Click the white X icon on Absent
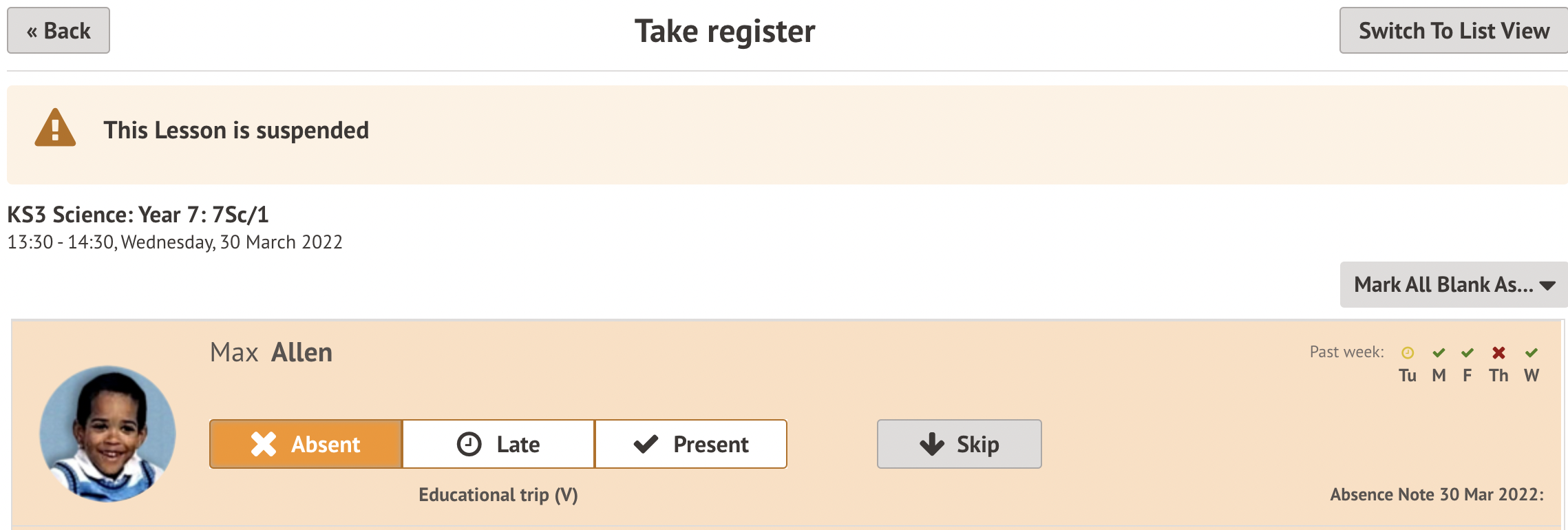The width and height of the screenshot is (1568, 530). tap(264, 444)
